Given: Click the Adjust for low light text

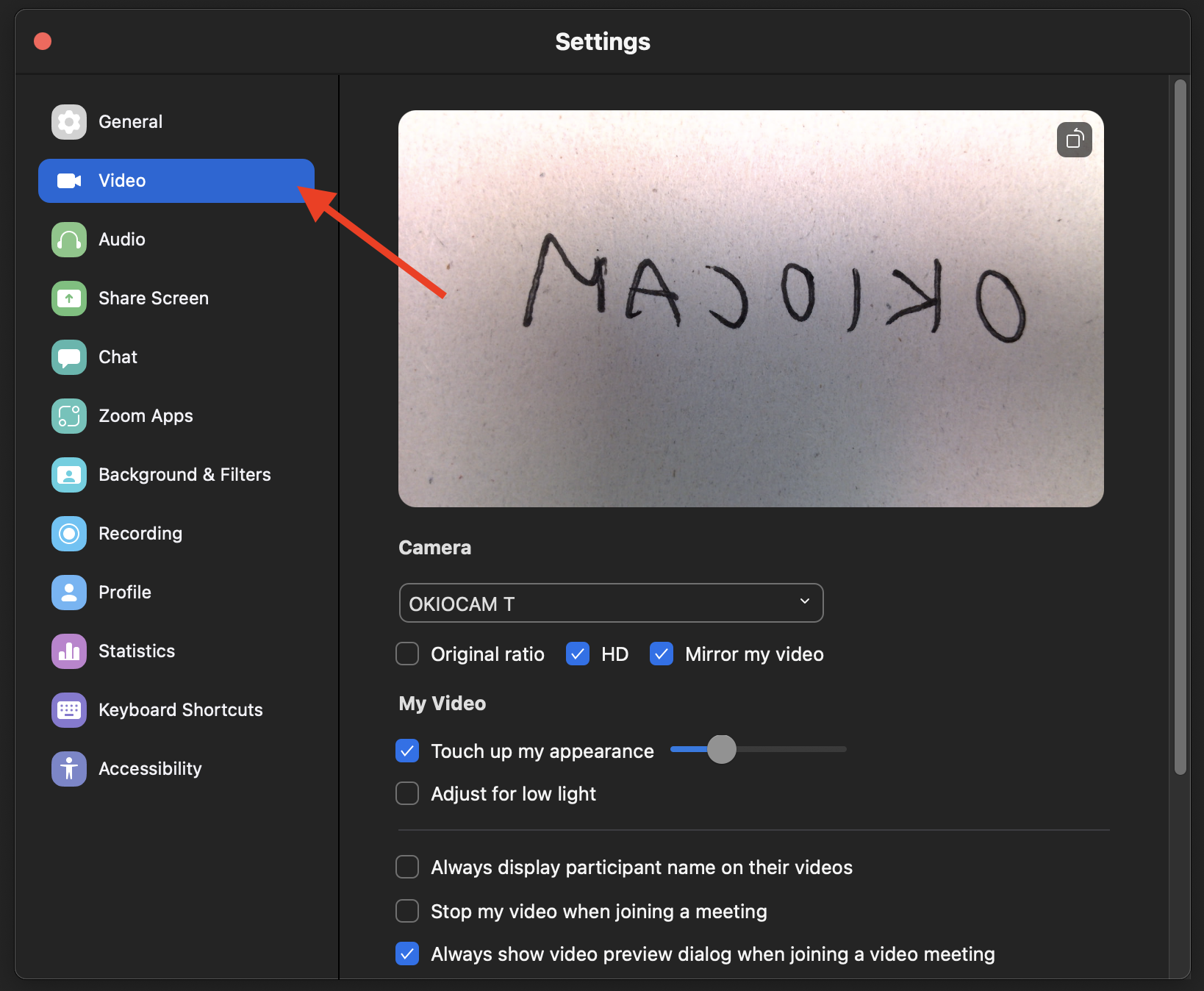Looking at the screenshot, I should coord(513,794).
